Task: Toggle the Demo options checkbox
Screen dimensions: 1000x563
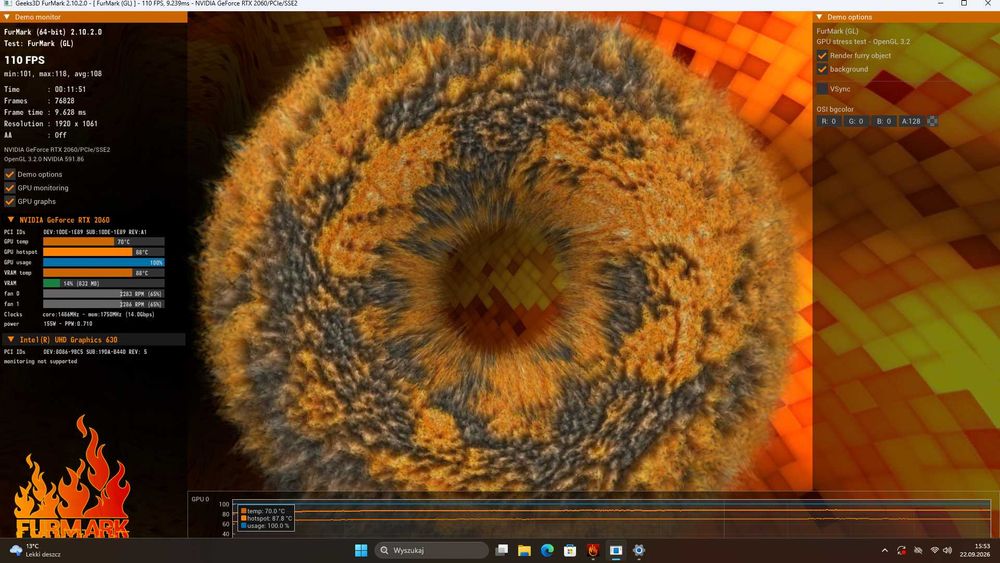Action: [10, 174]
